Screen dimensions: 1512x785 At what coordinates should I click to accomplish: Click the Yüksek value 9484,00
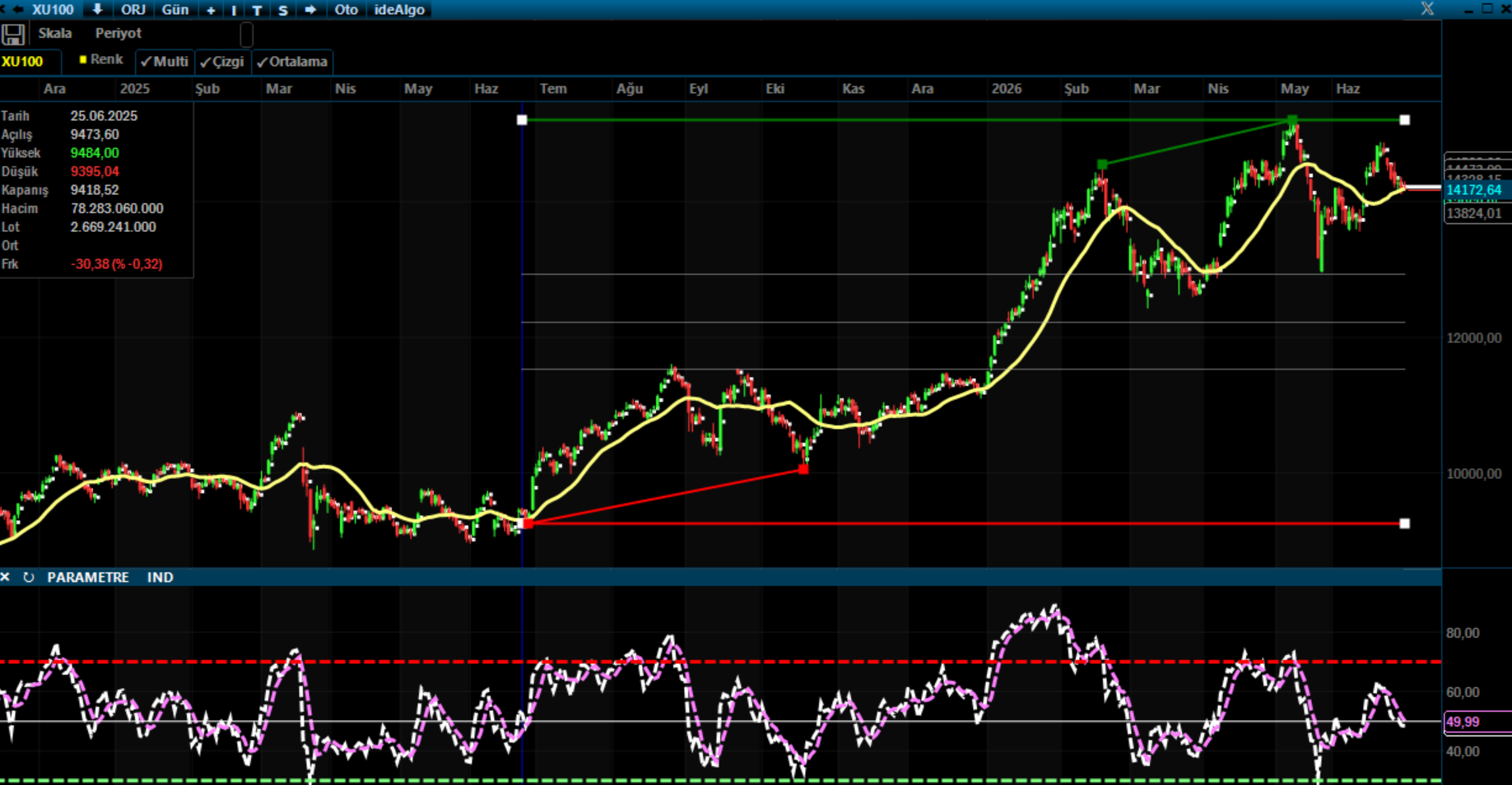click(95, 153)
